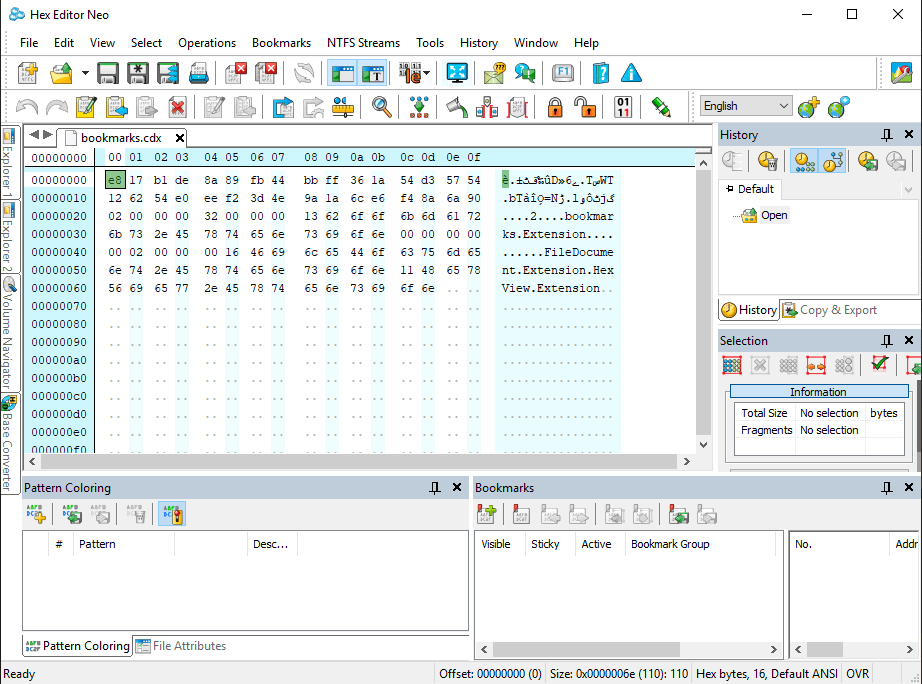
Task: Click the green checkmark icon in Selection
Action: tap(880, 364)
